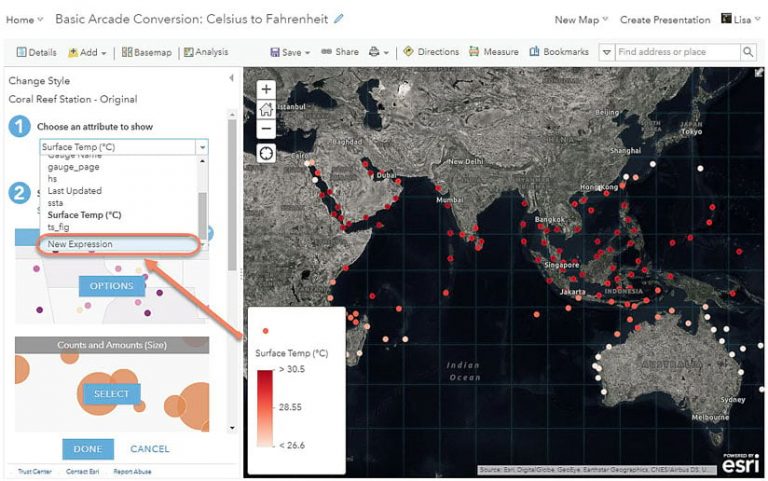Click the DONE button
The image size is (768, 481).
tap(88, 449)
